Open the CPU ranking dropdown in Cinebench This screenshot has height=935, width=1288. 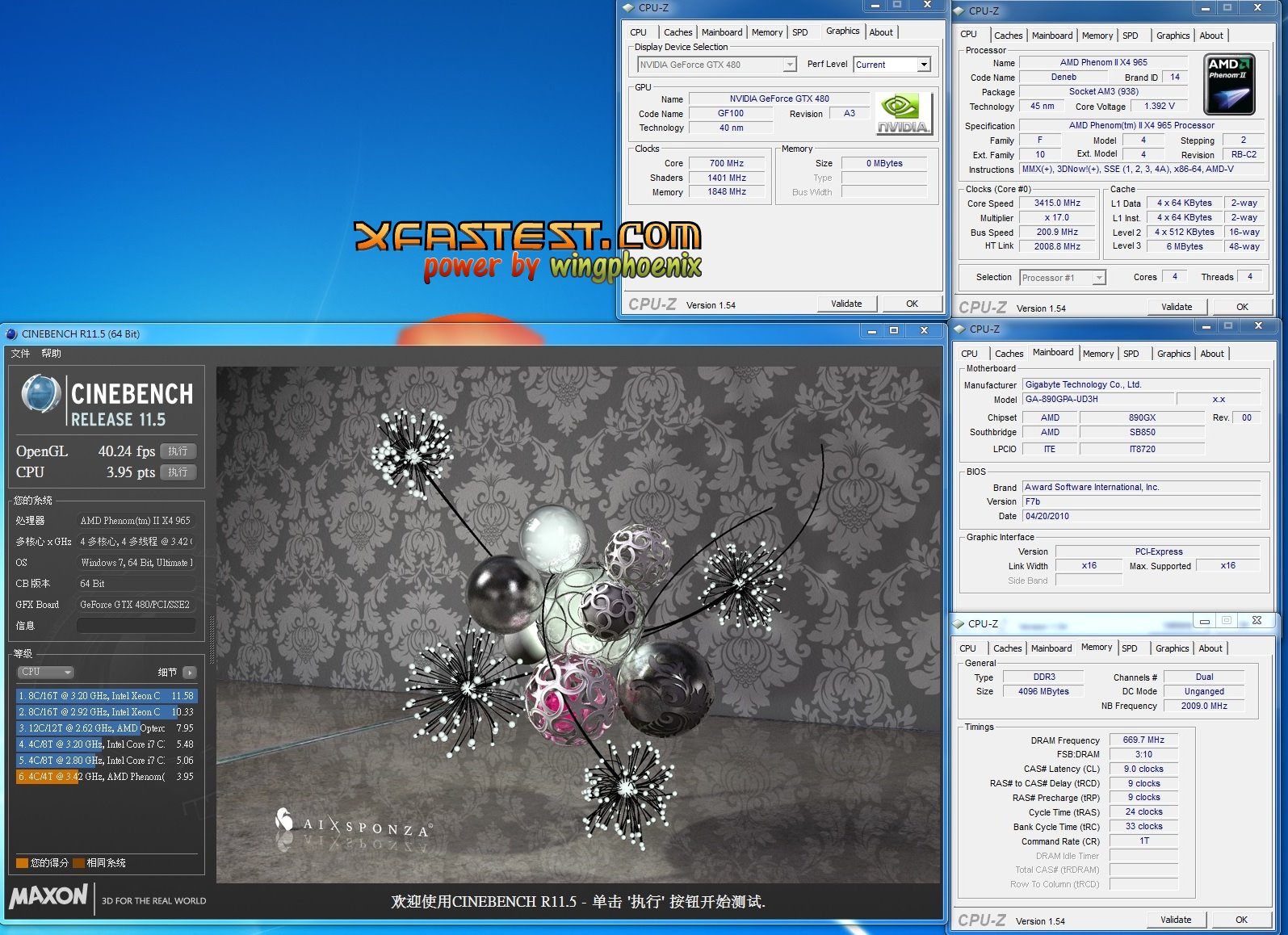tap(46, 673)
